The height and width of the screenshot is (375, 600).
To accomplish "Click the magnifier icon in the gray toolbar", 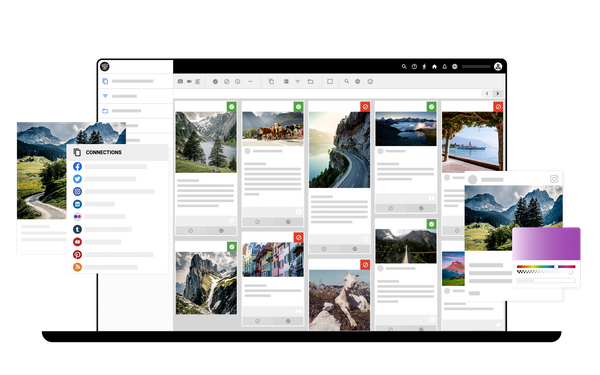I will [x=346, y=82].
